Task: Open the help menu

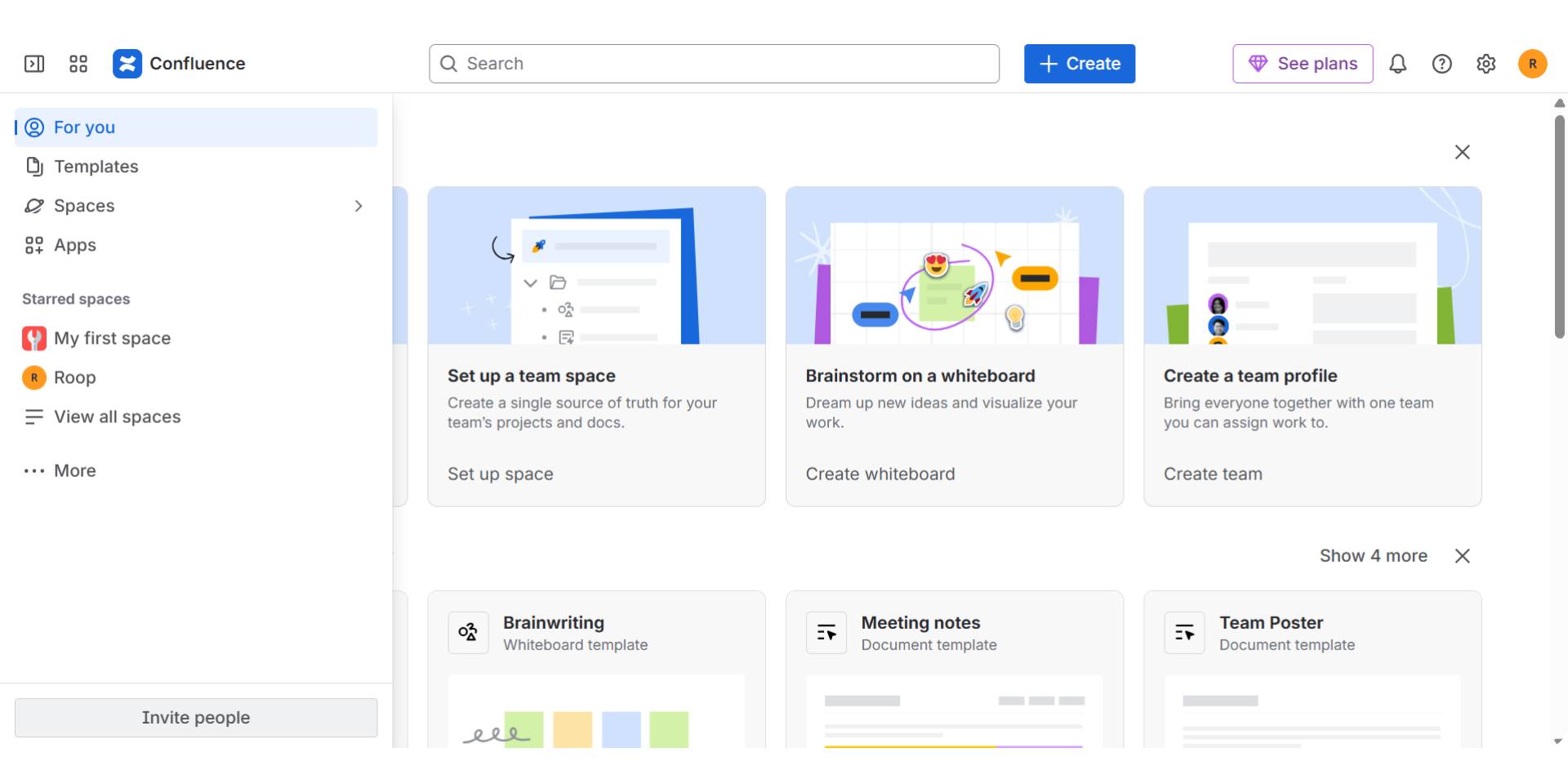Action: tap(1442, 63)
